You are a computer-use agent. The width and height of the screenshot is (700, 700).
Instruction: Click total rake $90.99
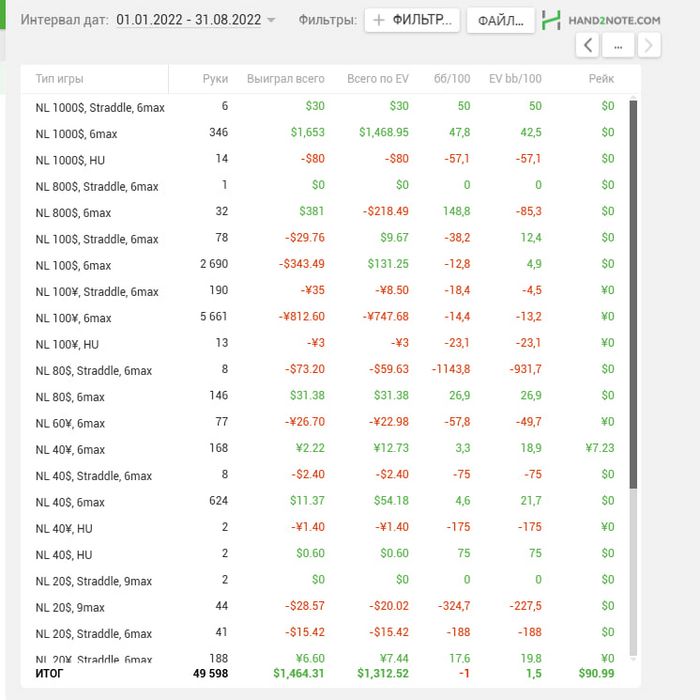596,674
